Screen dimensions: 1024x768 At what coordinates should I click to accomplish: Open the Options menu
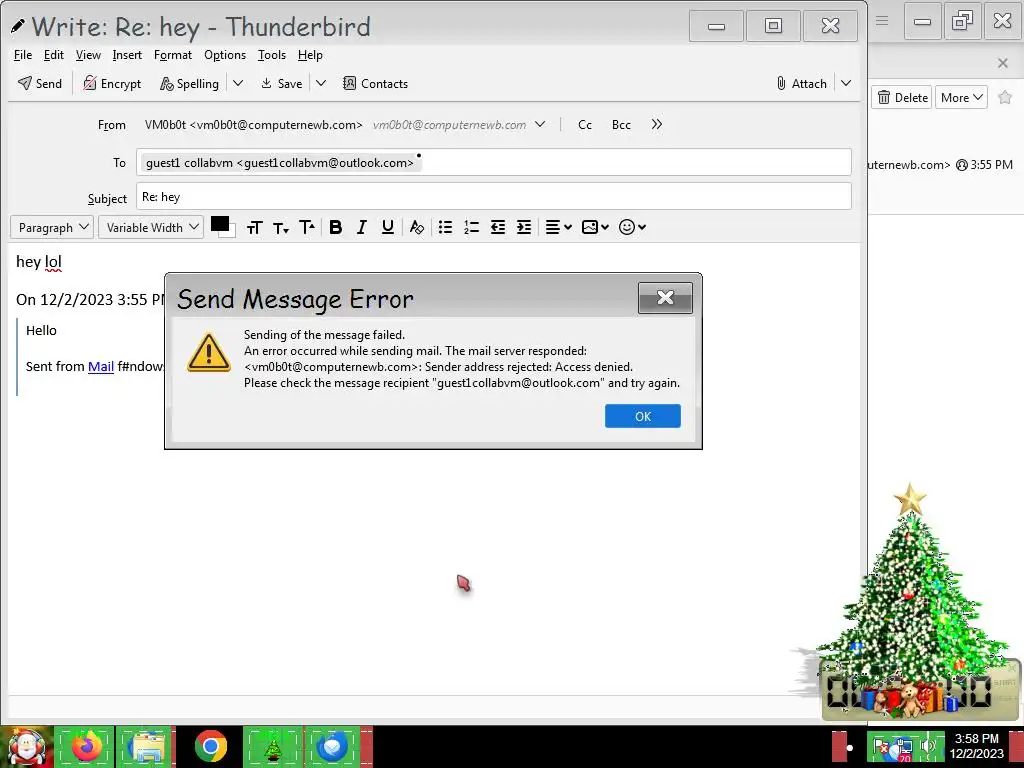pyautogui.click(x=225, y=55)
